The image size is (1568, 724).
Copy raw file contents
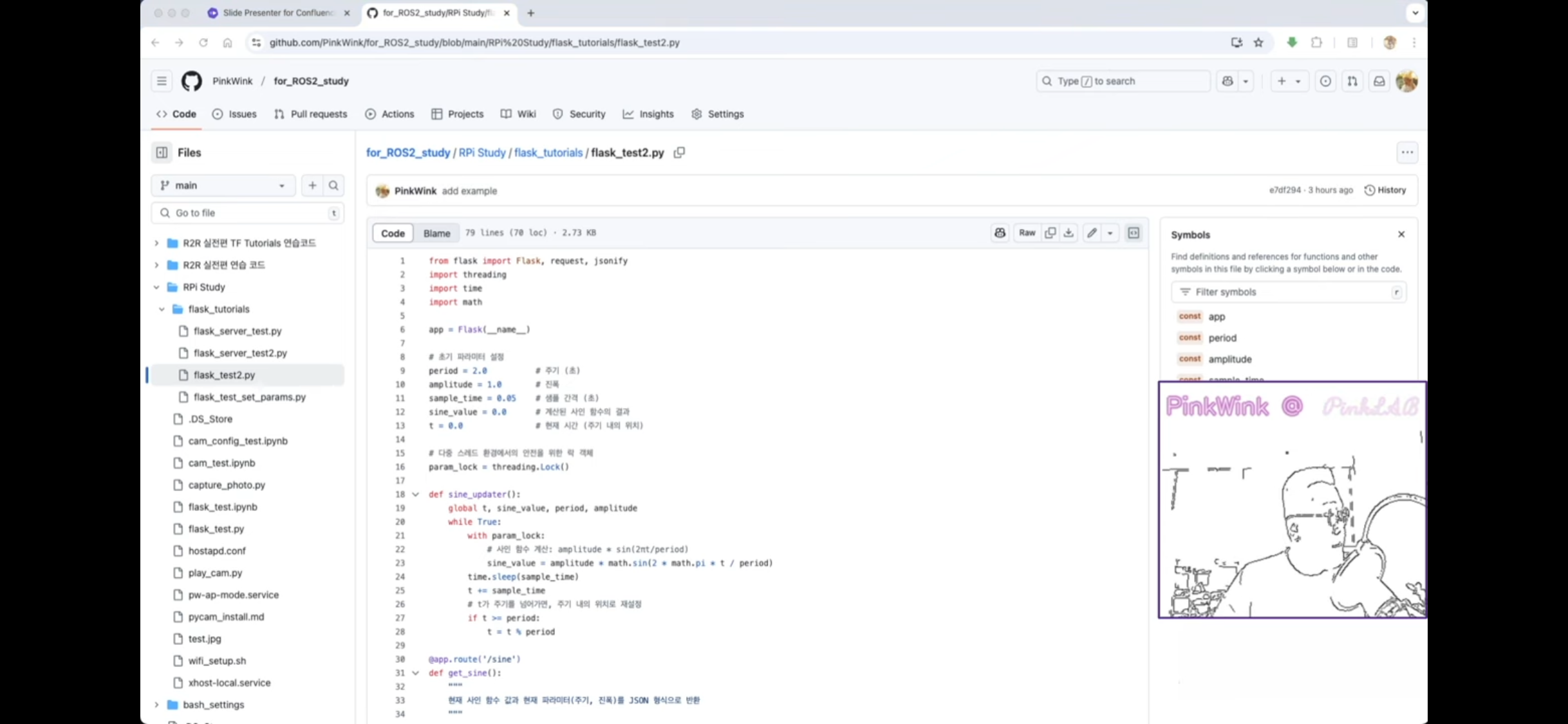point(1050,233)
